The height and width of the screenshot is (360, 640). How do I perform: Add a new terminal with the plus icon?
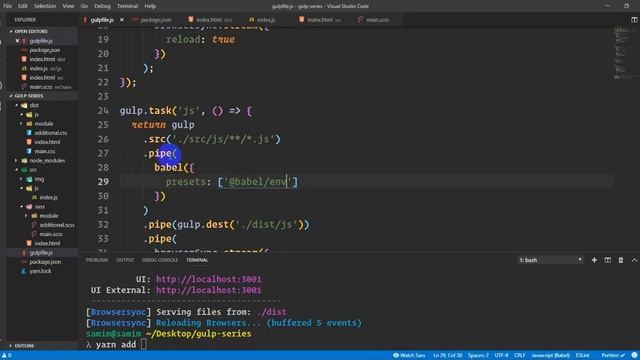[594, 260]
